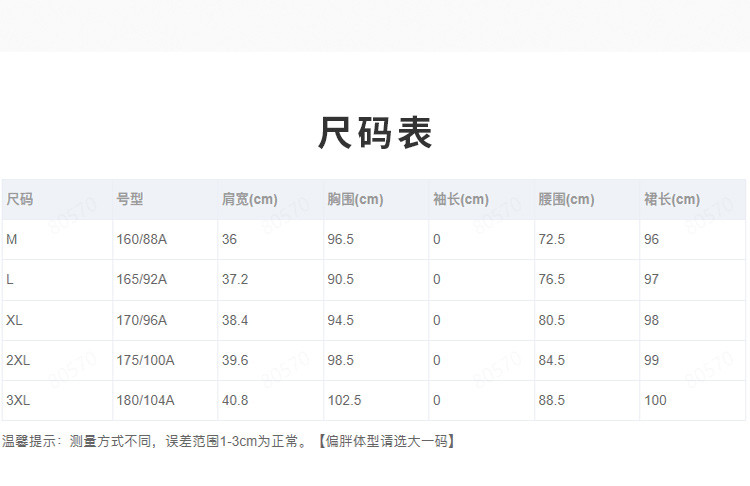Screen dimensions: 750x486
Task: Select the 袖长(cm) column header
Action: (461, 199)
